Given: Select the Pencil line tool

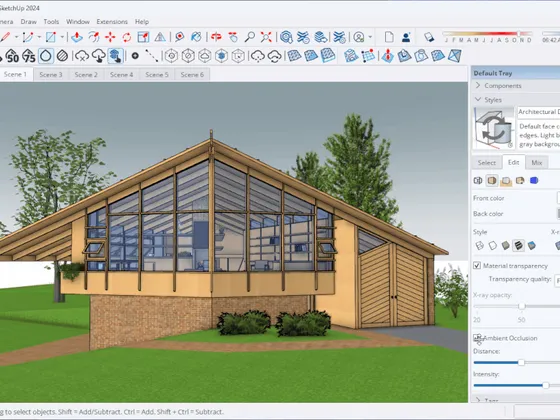Looking at the screenshot, I should (x=4, y=37).
